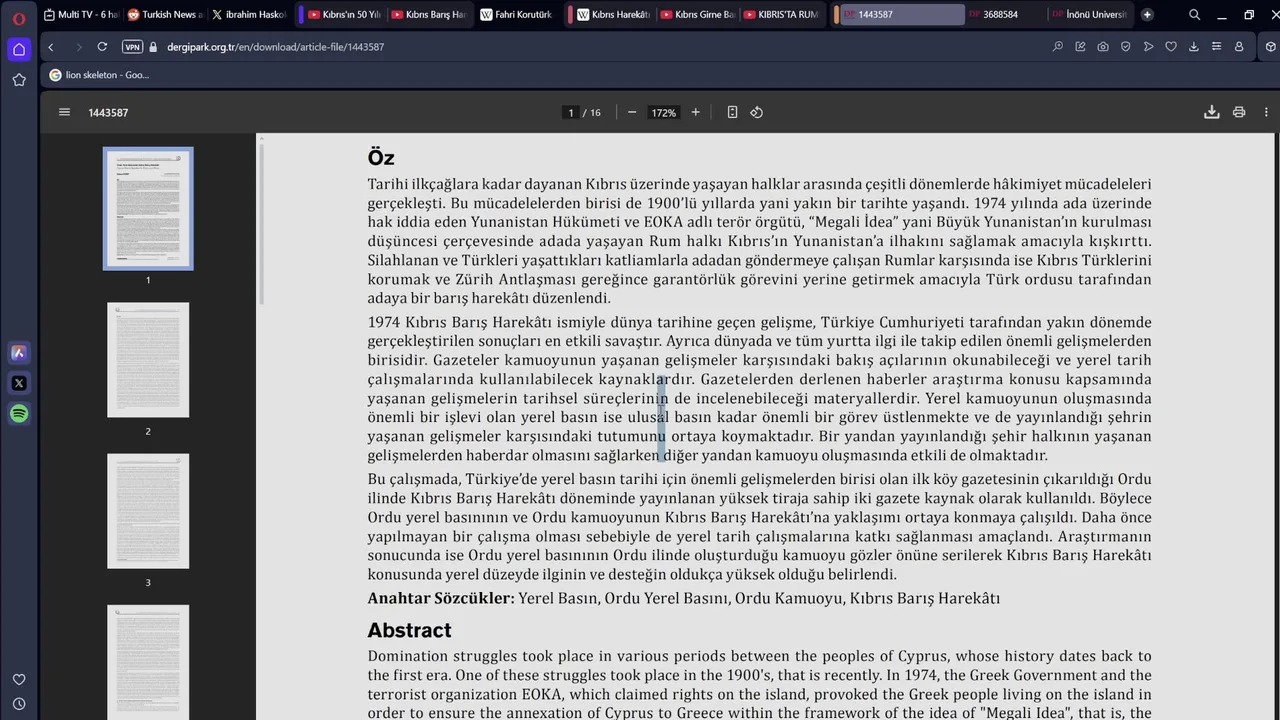Switch to the Kıbrıs Girne Ba tab
This screenshot has width=1280, height=720.
697,15
